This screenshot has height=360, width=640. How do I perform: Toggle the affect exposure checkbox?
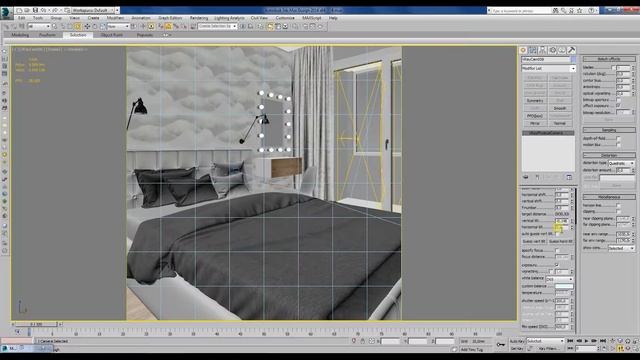[x=618, y=106]
